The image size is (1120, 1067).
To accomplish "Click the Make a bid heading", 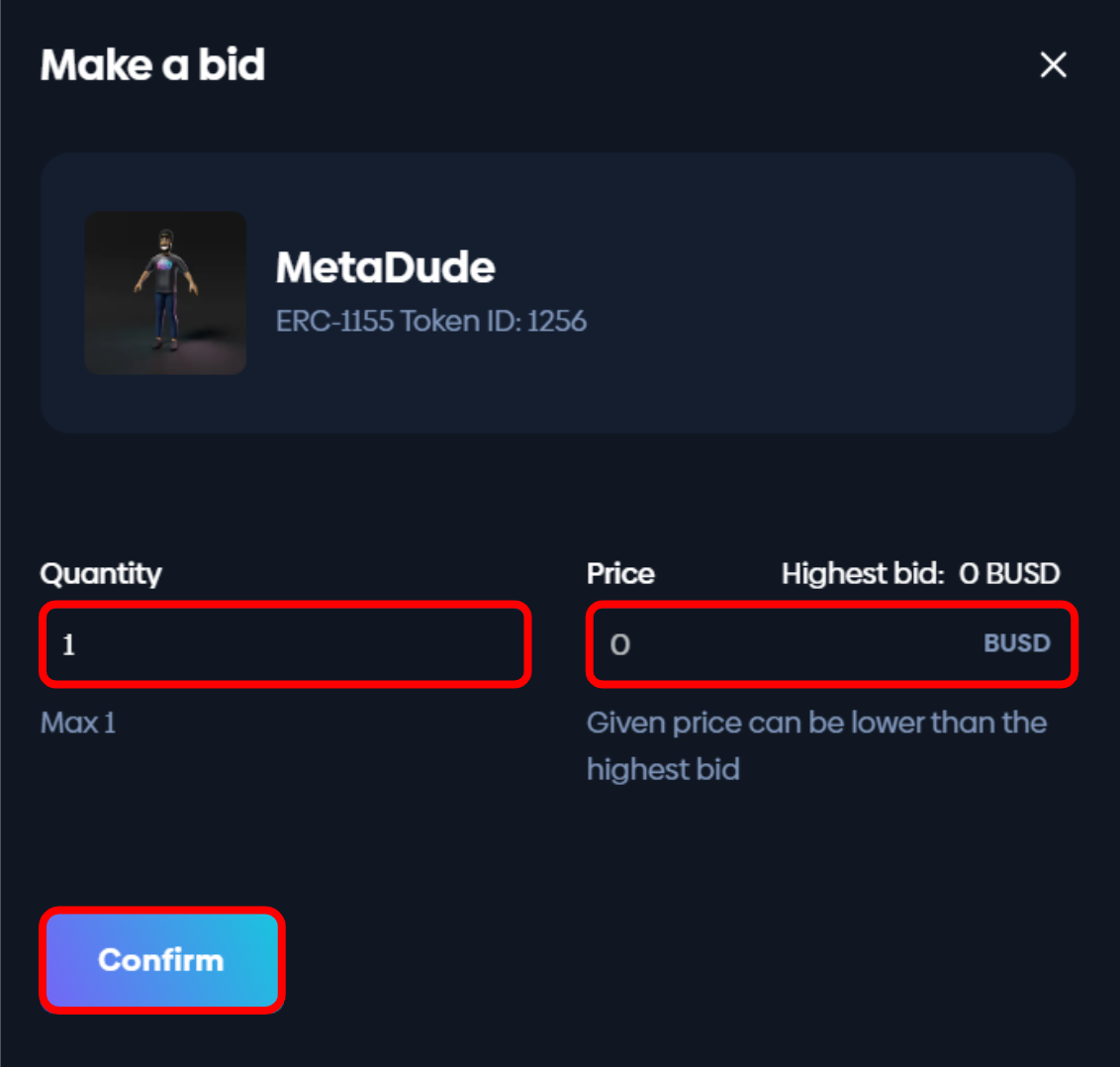I will tap(152, 65).
